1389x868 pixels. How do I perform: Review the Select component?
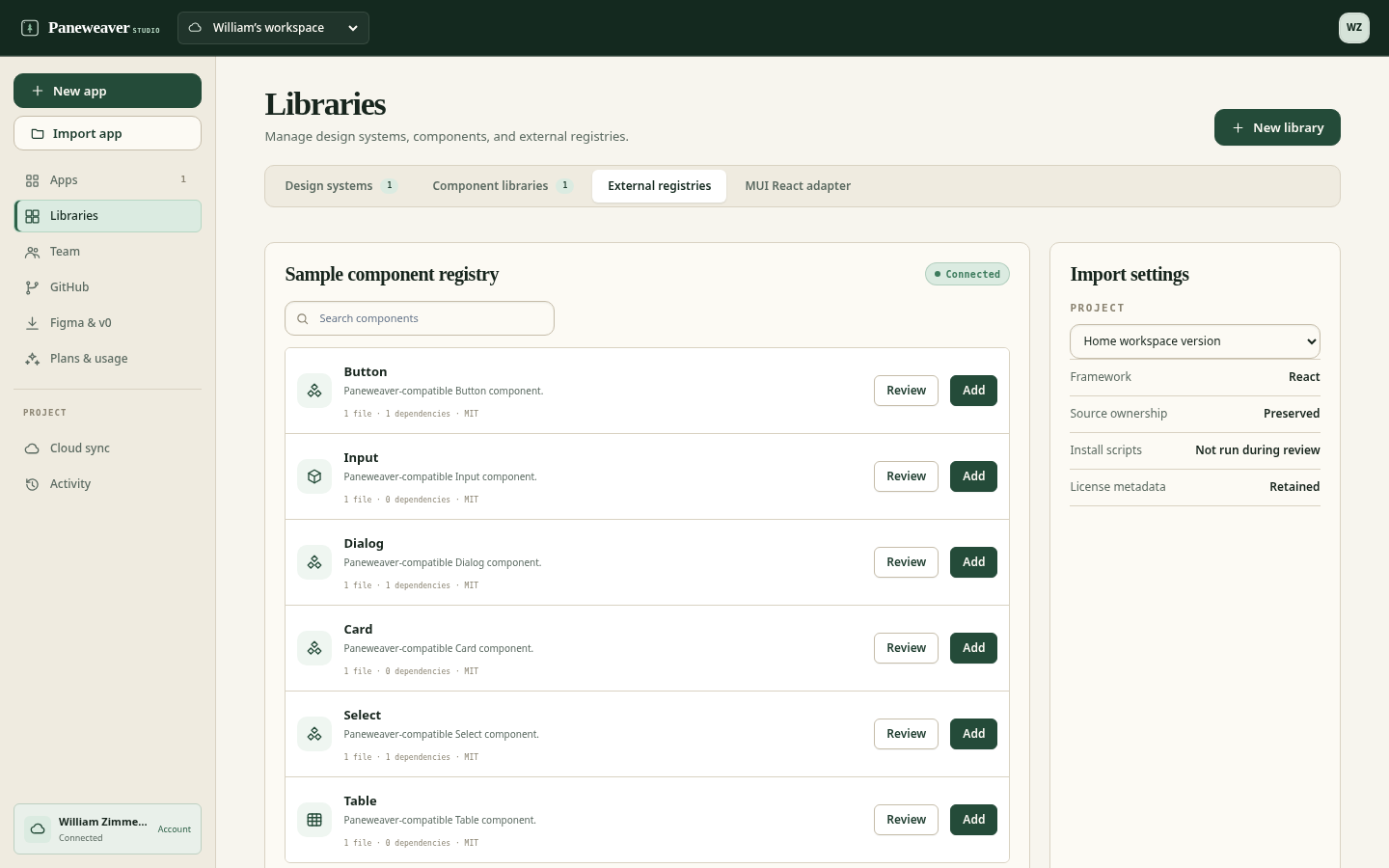[906, 734]
